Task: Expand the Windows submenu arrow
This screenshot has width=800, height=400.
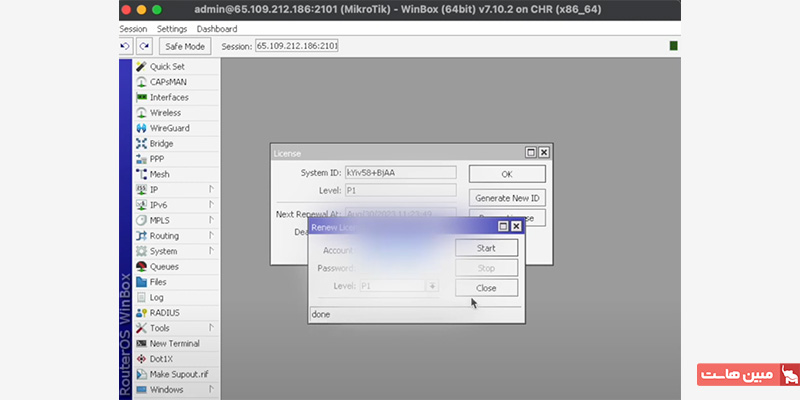Action: [x=211, y=389]
